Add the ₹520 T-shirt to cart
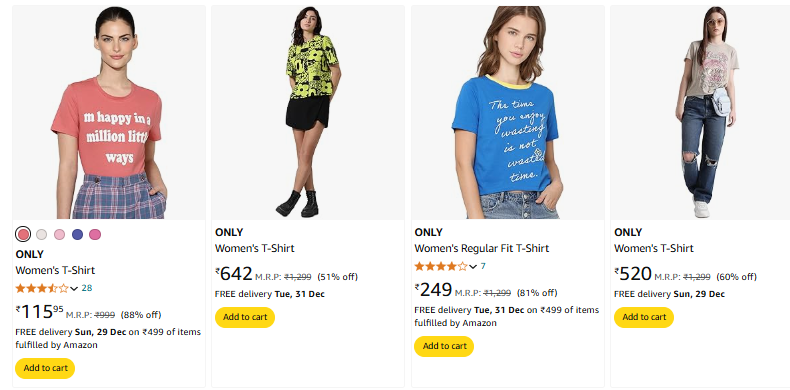Screen dimensions: 790x390 coord(643,317)
